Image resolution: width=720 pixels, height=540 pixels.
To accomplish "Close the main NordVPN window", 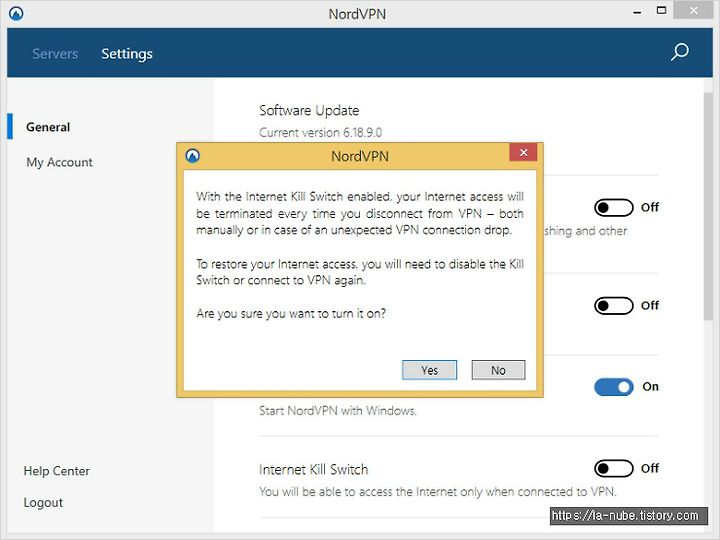I will pyautogui.click(x=693, y=10).
